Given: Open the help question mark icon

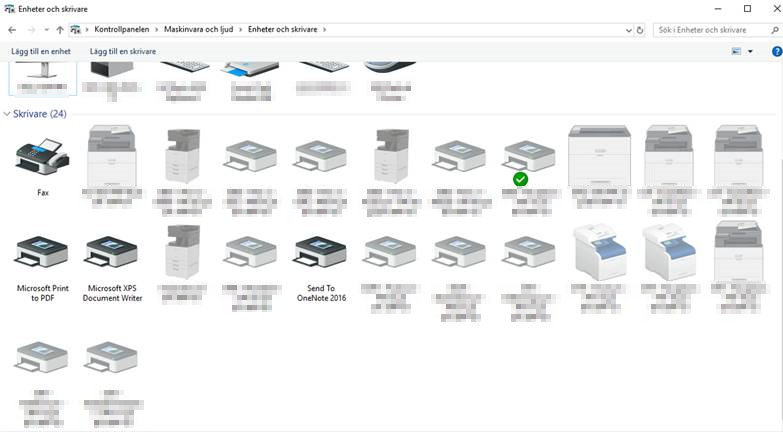Looking at the screenshot, I should click(x=776, y=51).
